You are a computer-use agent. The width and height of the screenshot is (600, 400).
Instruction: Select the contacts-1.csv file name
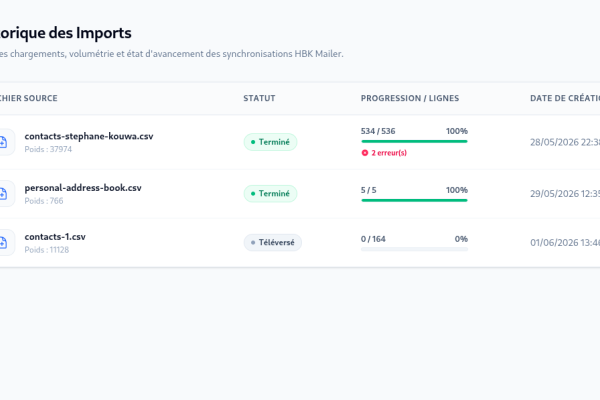55,237
